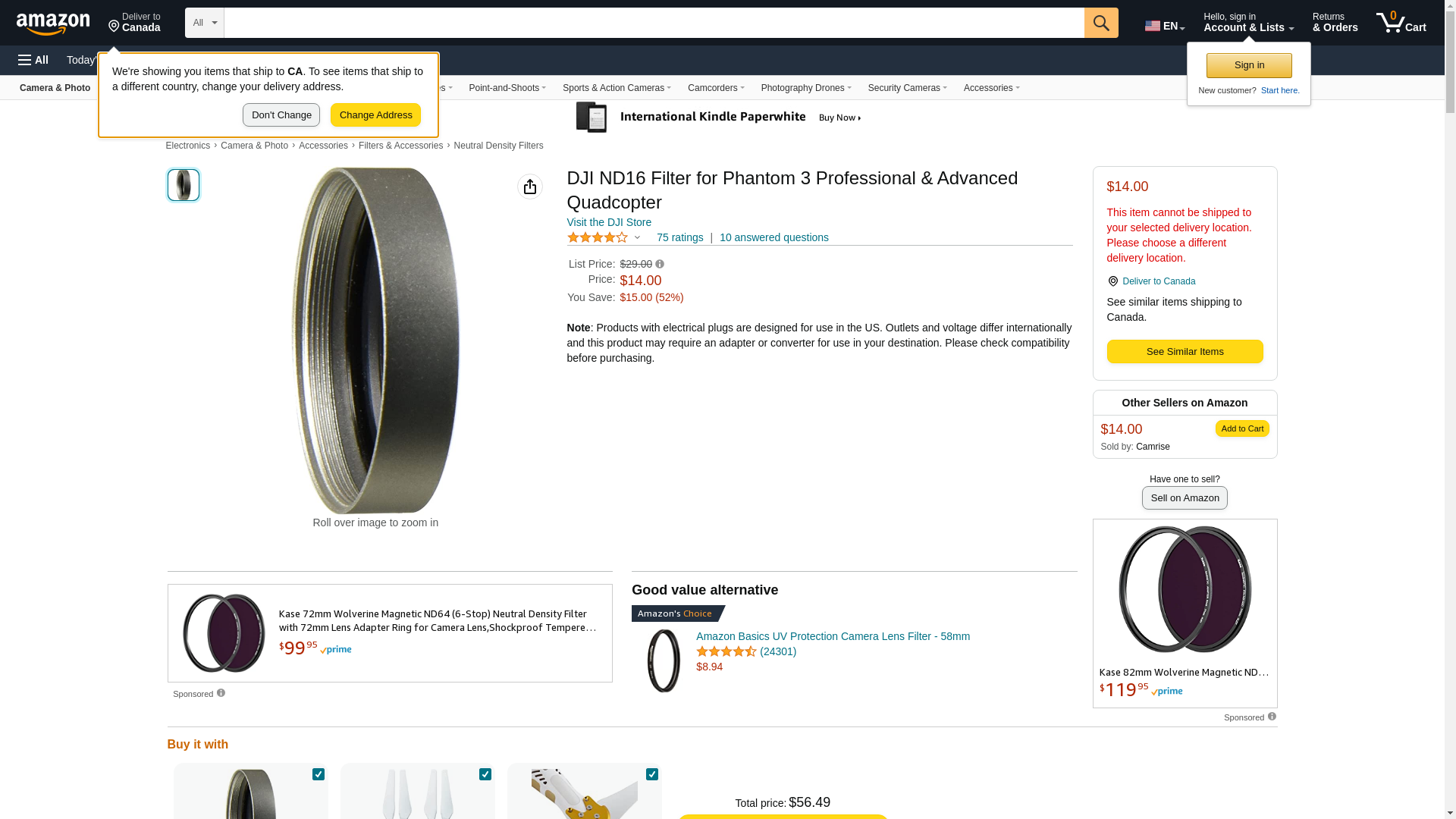Select the ND16 filter product thumbnail
This screenshot has height=819, width=1456.
click(184, 185)
